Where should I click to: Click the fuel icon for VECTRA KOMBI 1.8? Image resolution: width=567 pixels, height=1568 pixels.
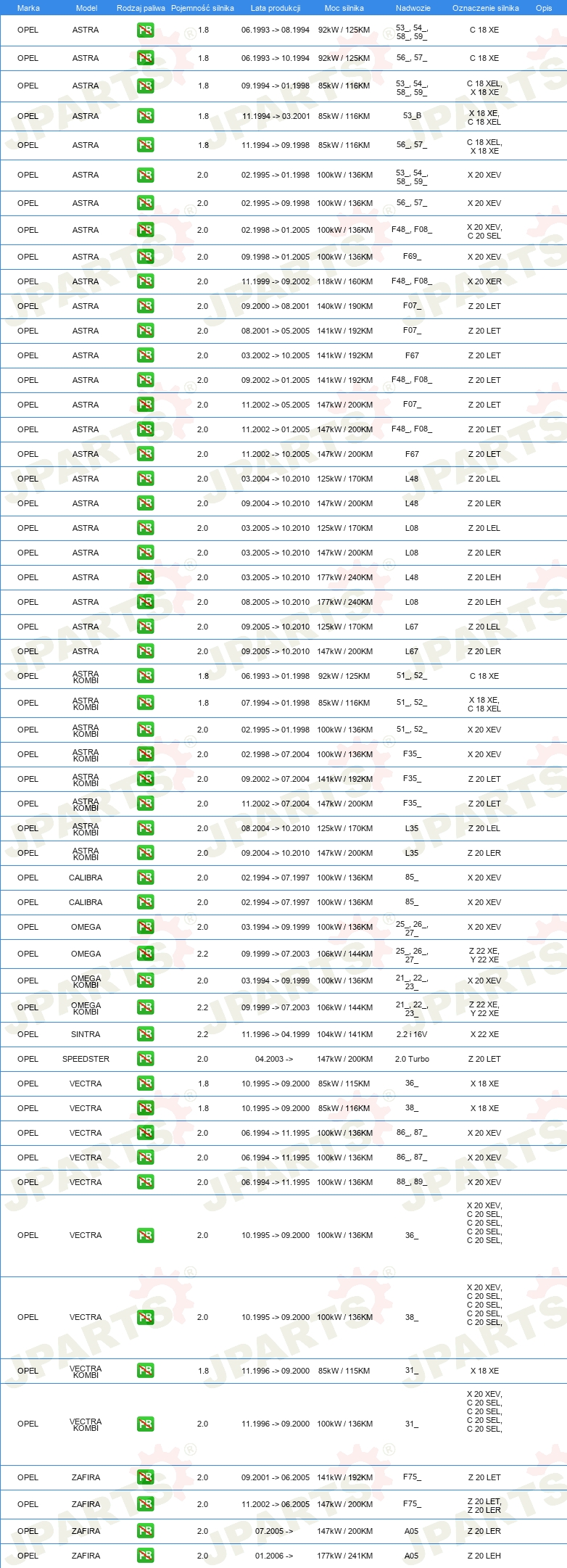pyautogui.click(x=145, y=1371)
